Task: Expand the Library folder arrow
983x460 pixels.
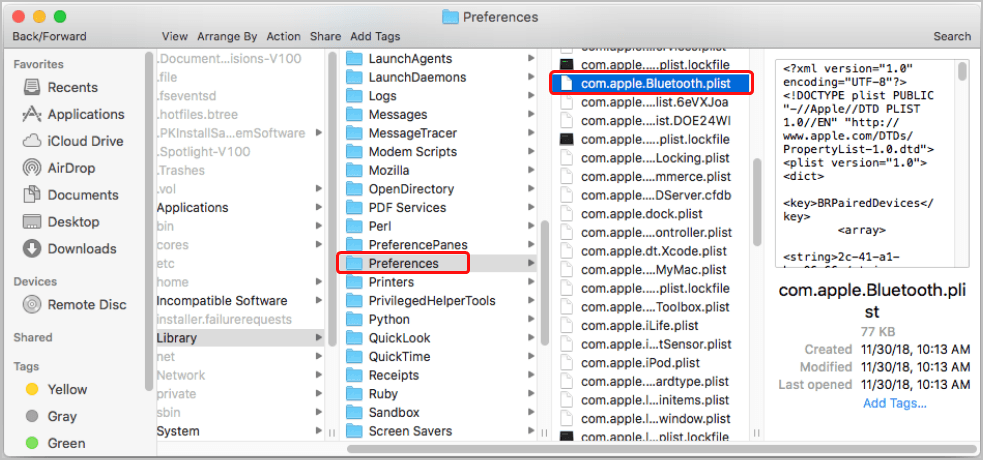Action: coord(319,338)
